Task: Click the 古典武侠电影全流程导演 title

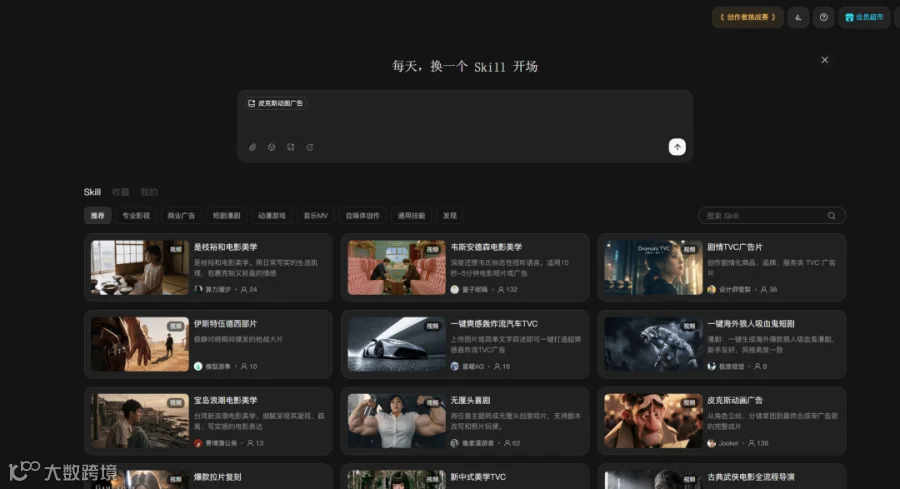Action: 751,477
